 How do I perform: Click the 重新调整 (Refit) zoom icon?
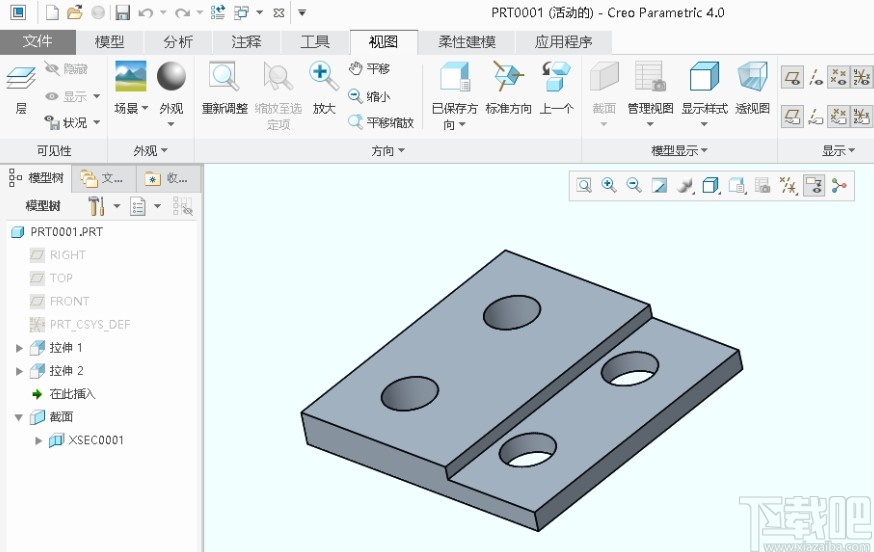tap(224, 78)
